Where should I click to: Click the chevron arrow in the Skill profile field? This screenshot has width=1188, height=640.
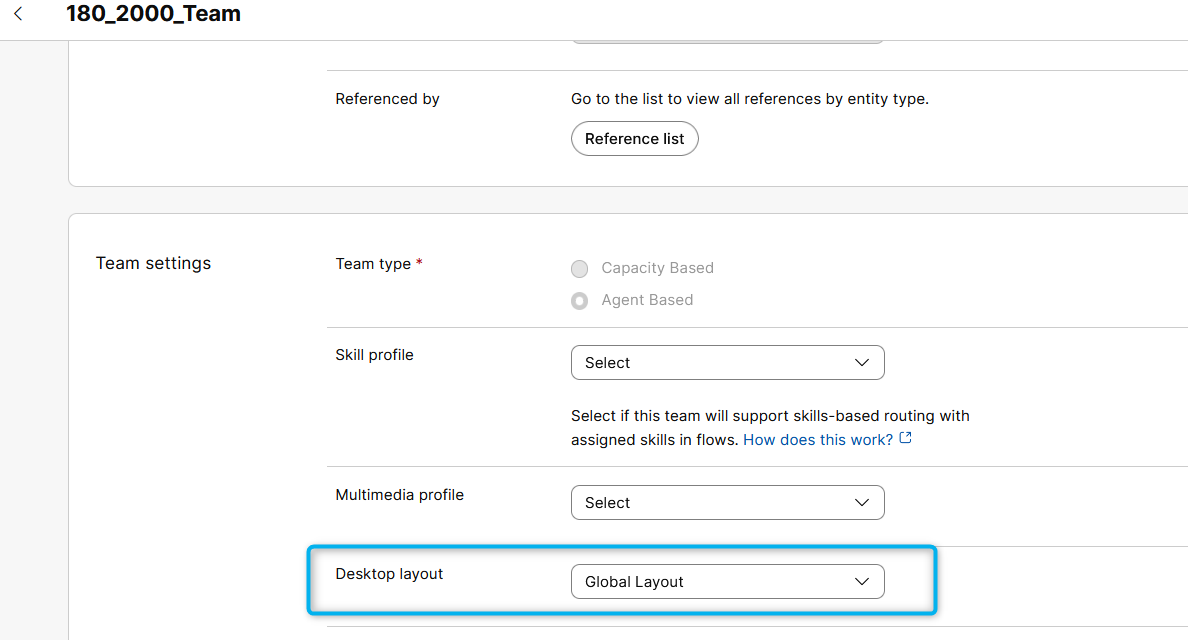[862, 363]
